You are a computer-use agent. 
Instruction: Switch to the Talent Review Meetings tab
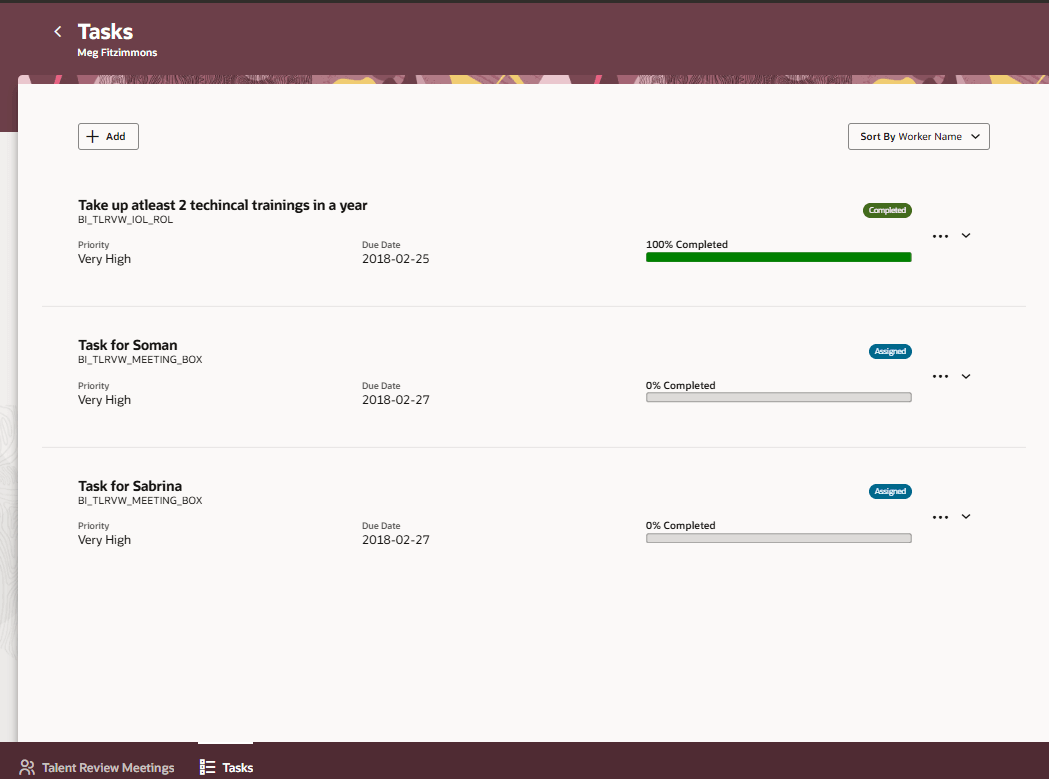(97, 768)
